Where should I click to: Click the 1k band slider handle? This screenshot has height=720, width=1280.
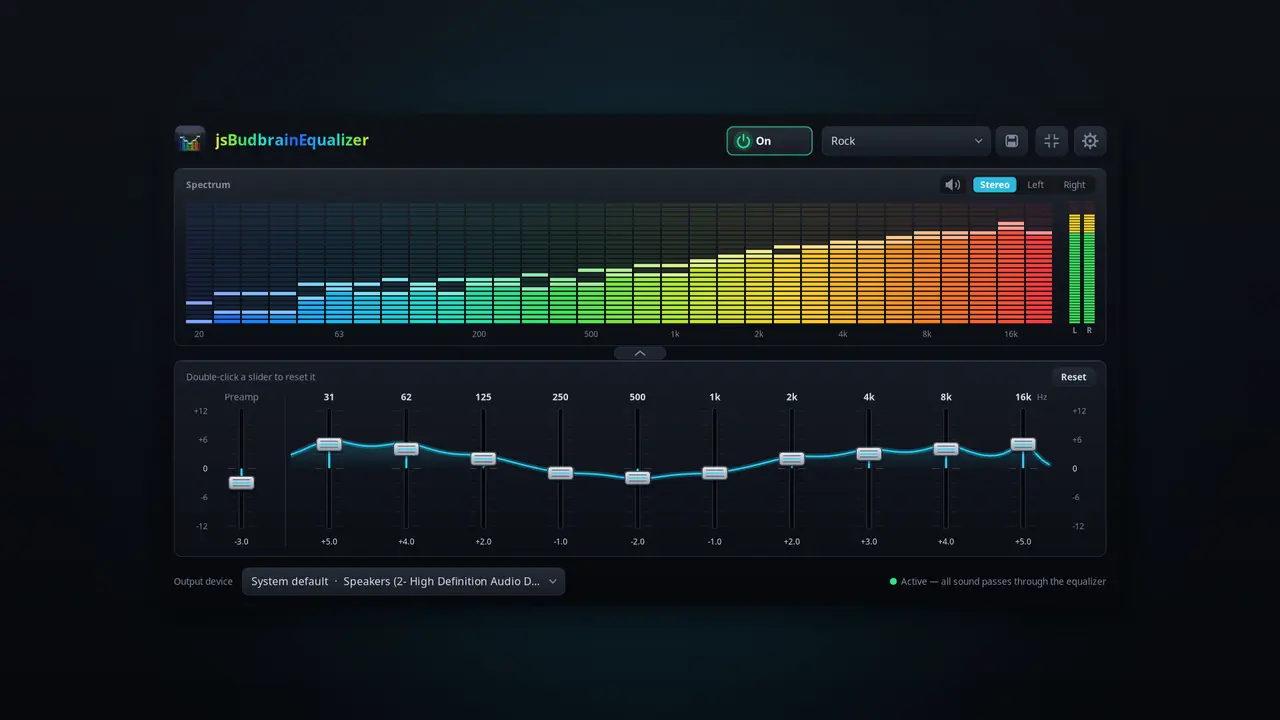(x=714, y=473)
